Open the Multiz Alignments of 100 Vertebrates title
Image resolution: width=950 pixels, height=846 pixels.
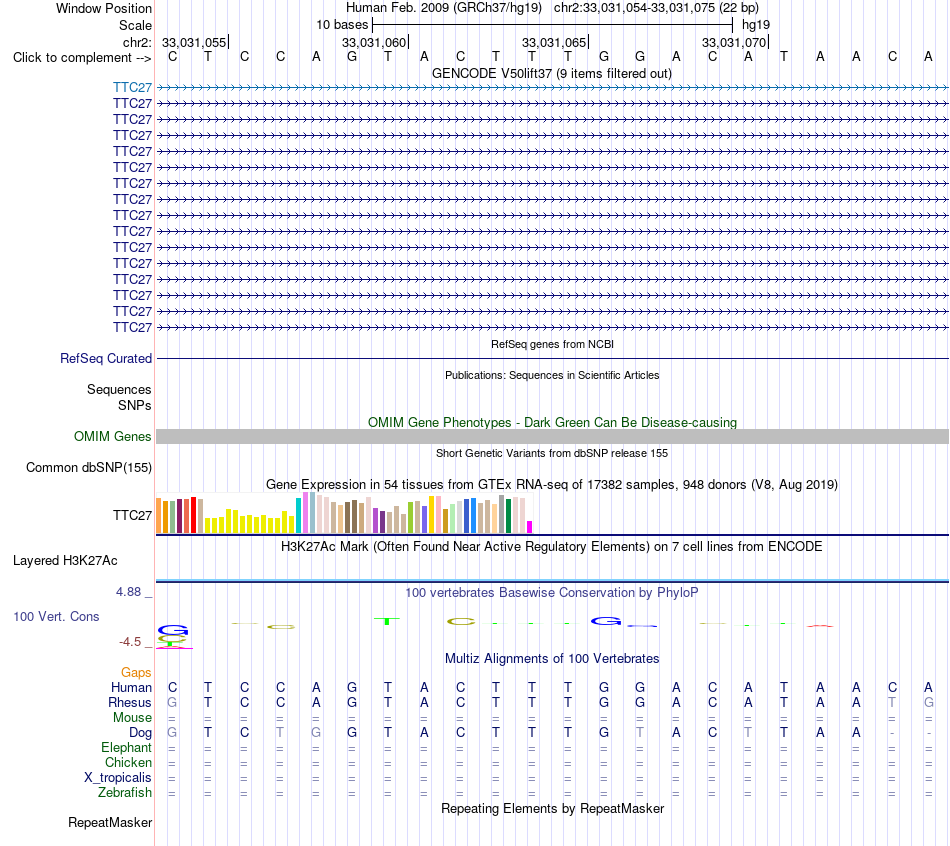pos(552,658)
